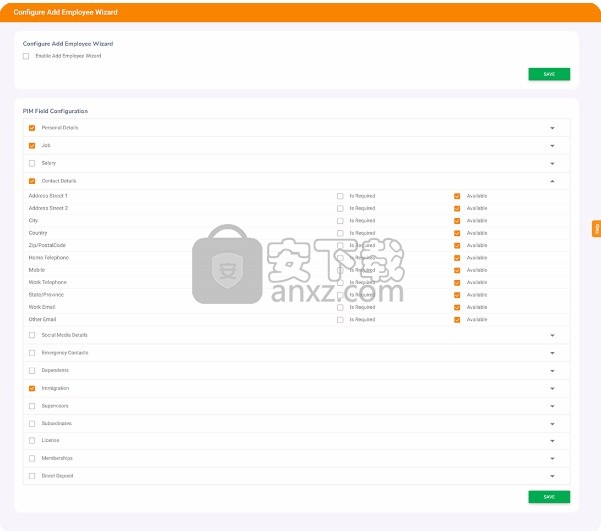Mark Country as required
This screenshot has width=601, height=531.
point(340,233)
